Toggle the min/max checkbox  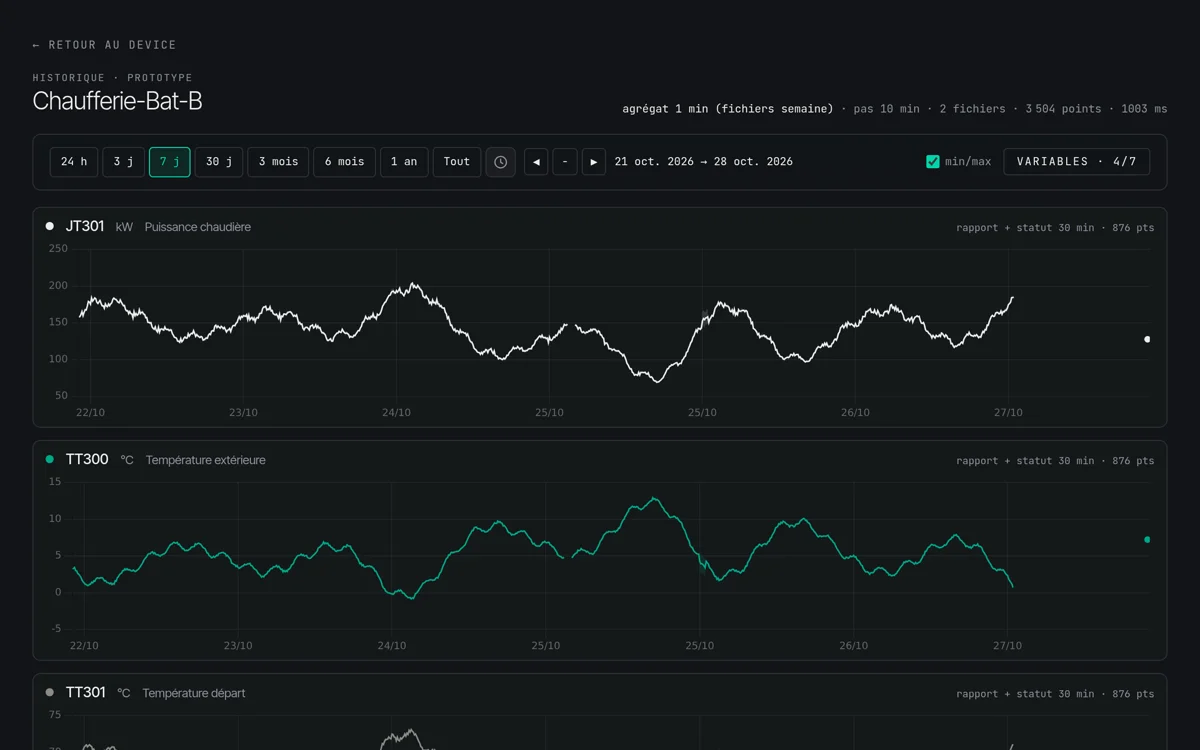[933, 162]
